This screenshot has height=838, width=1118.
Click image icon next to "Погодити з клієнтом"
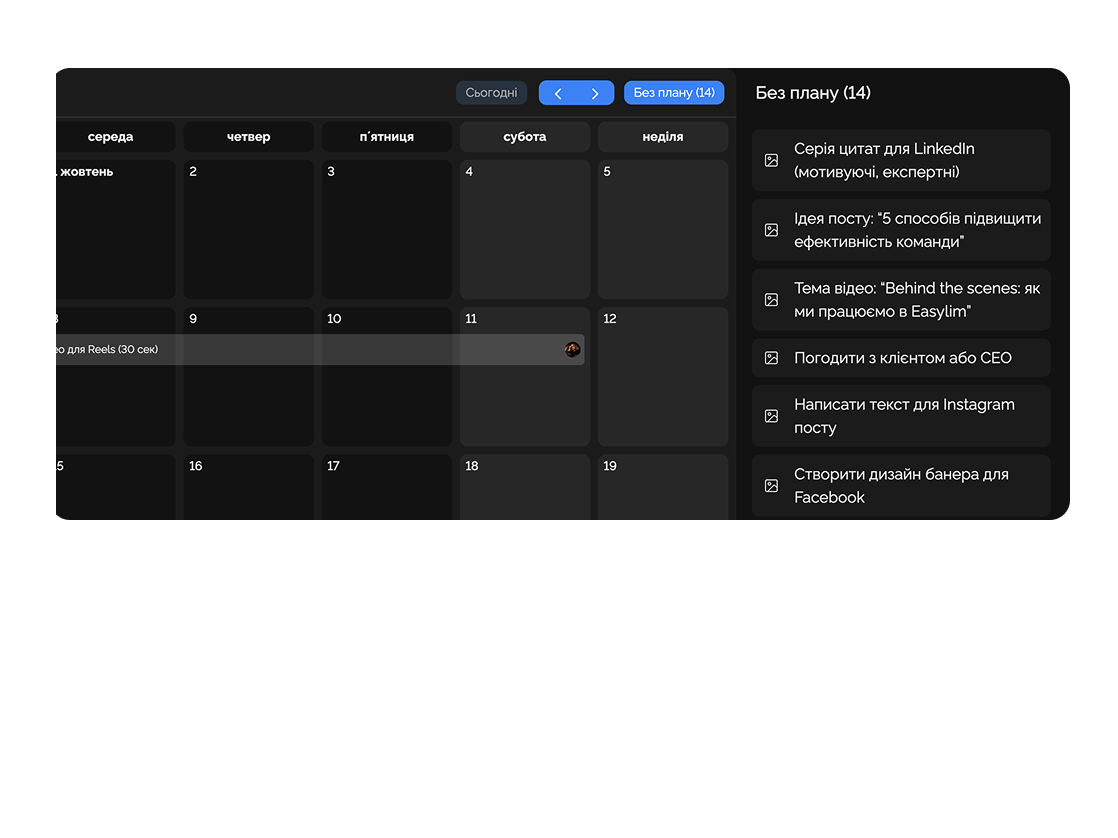pos(771,358)
